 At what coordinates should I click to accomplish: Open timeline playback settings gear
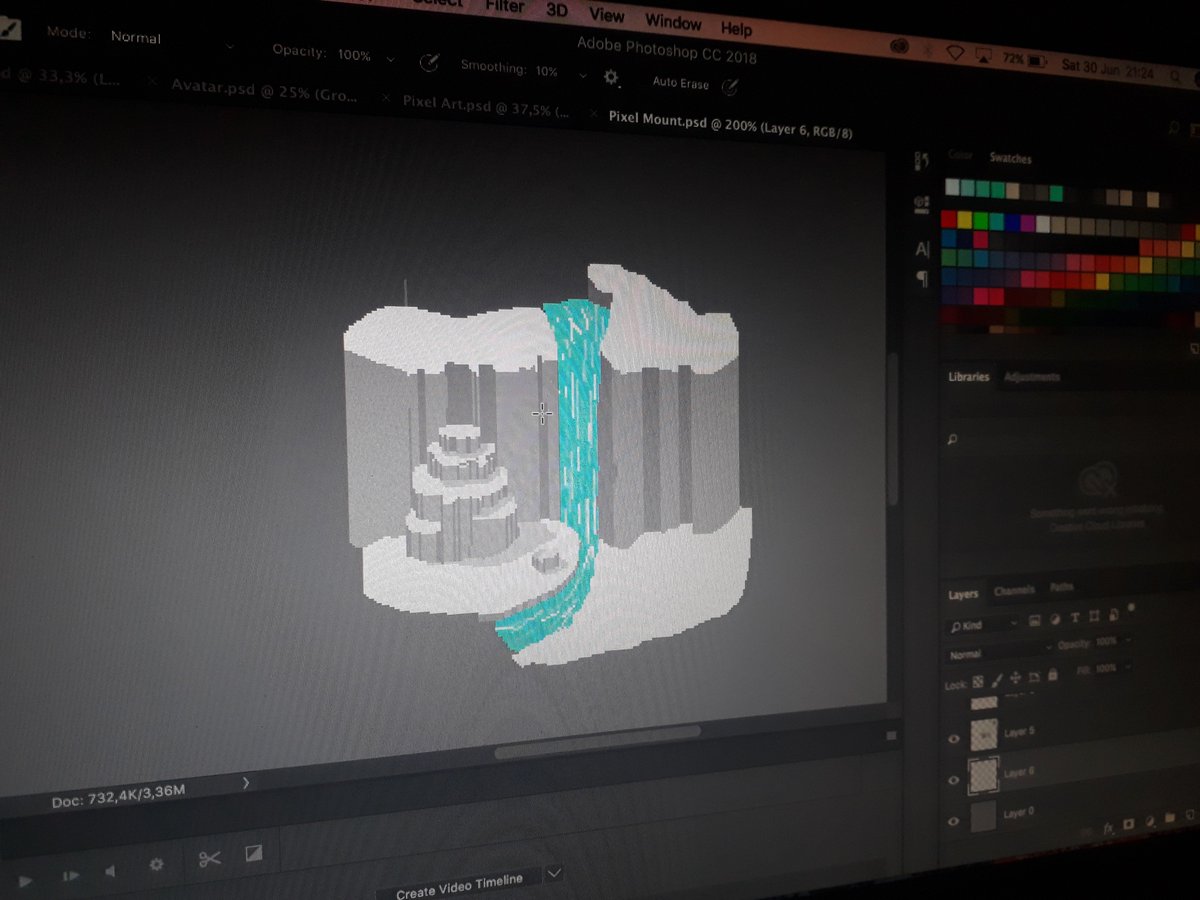tap(157, 865)
